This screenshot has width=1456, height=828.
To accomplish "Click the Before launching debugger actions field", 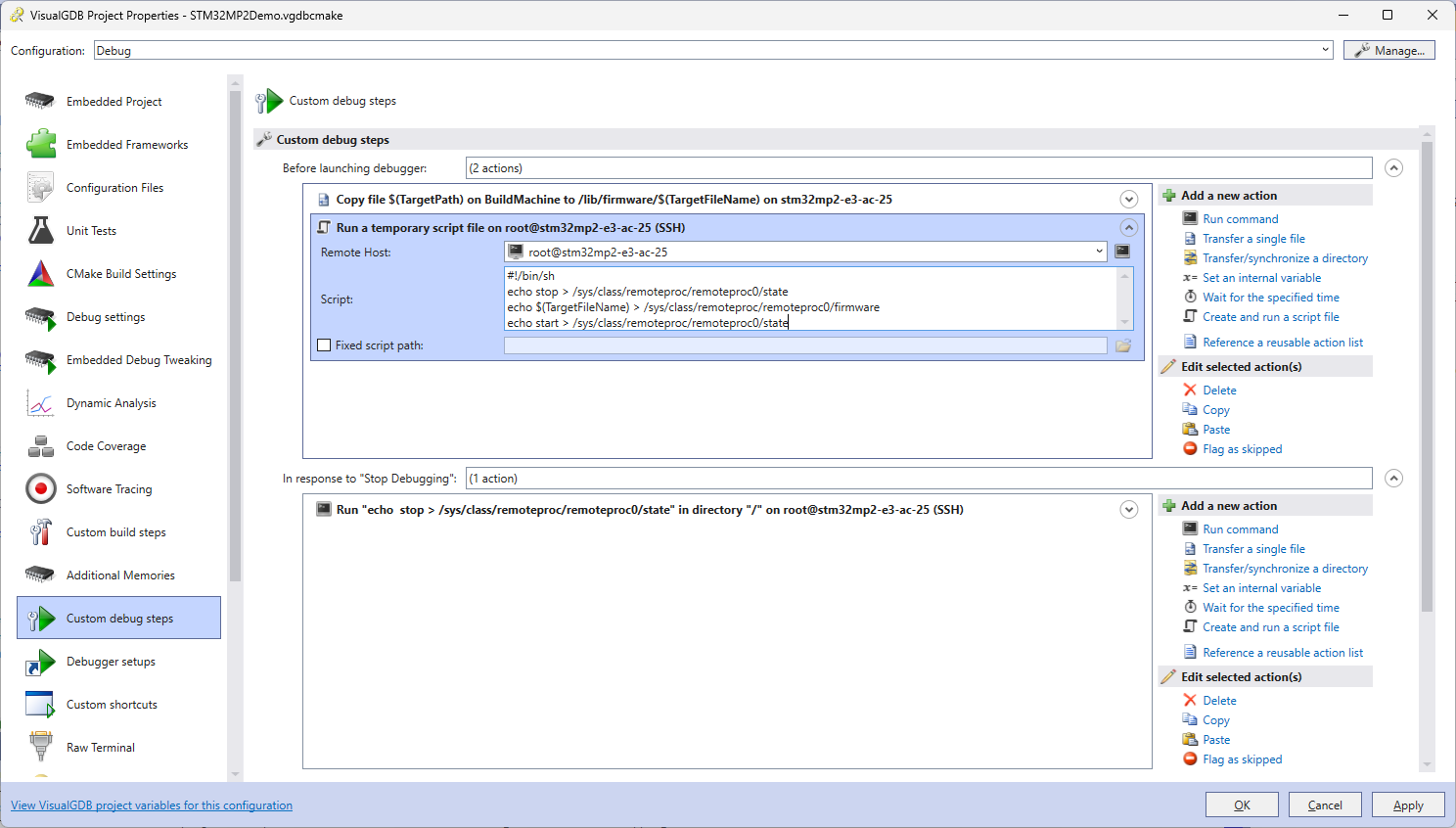I will (919, 168).
